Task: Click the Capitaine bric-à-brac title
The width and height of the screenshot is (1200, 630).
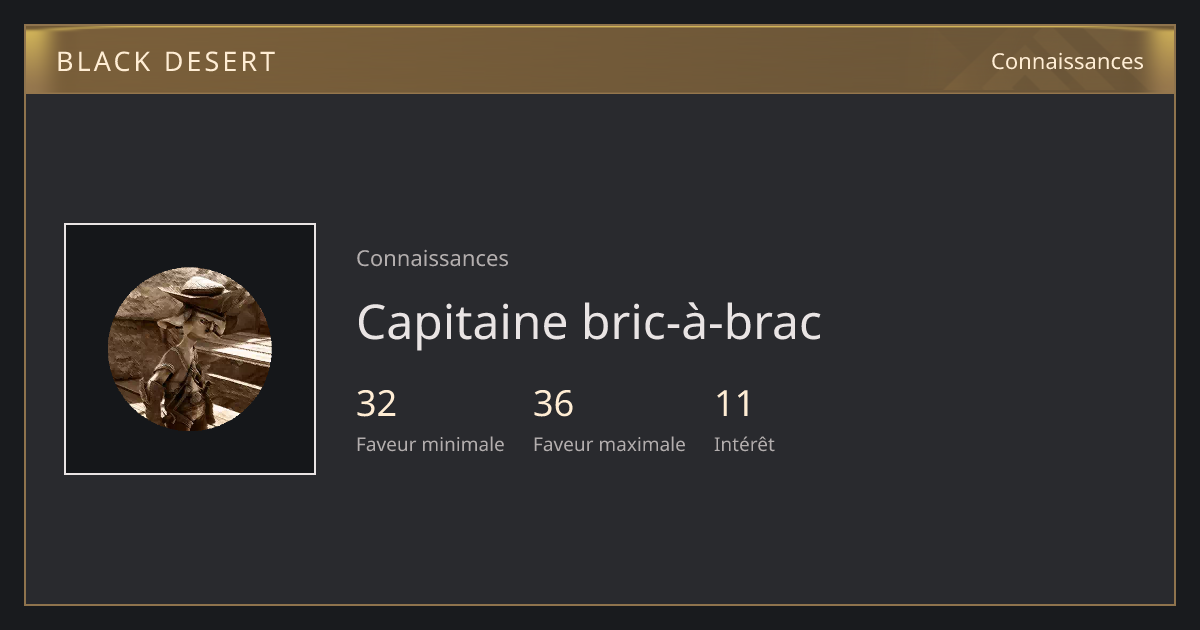Action: point(589,322)
